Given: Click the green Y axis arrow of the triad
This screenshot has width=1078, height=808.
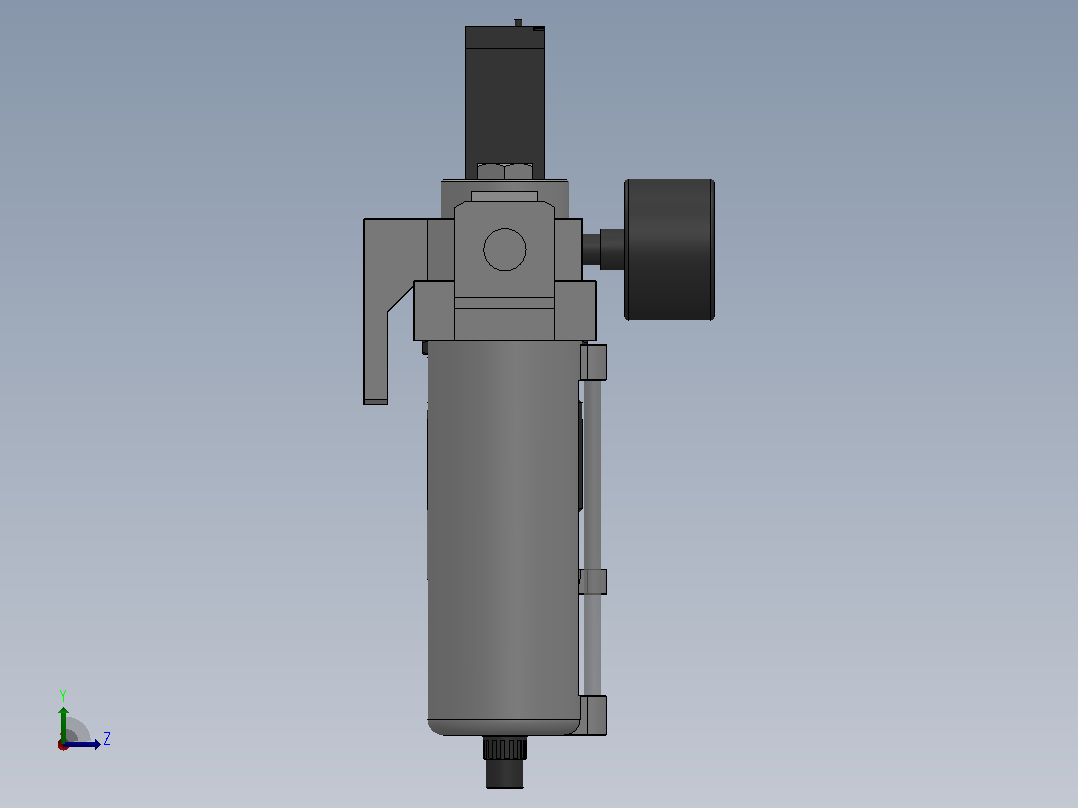Looking at the screenshot, I should 63,724.
